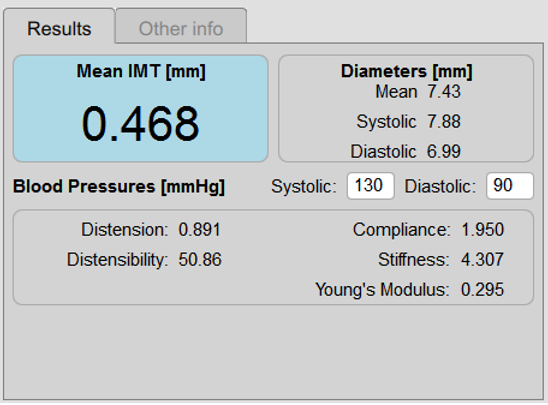The image size is (548, 405).
Task: Click the Compliance label
Action: (x=402, y=230)
